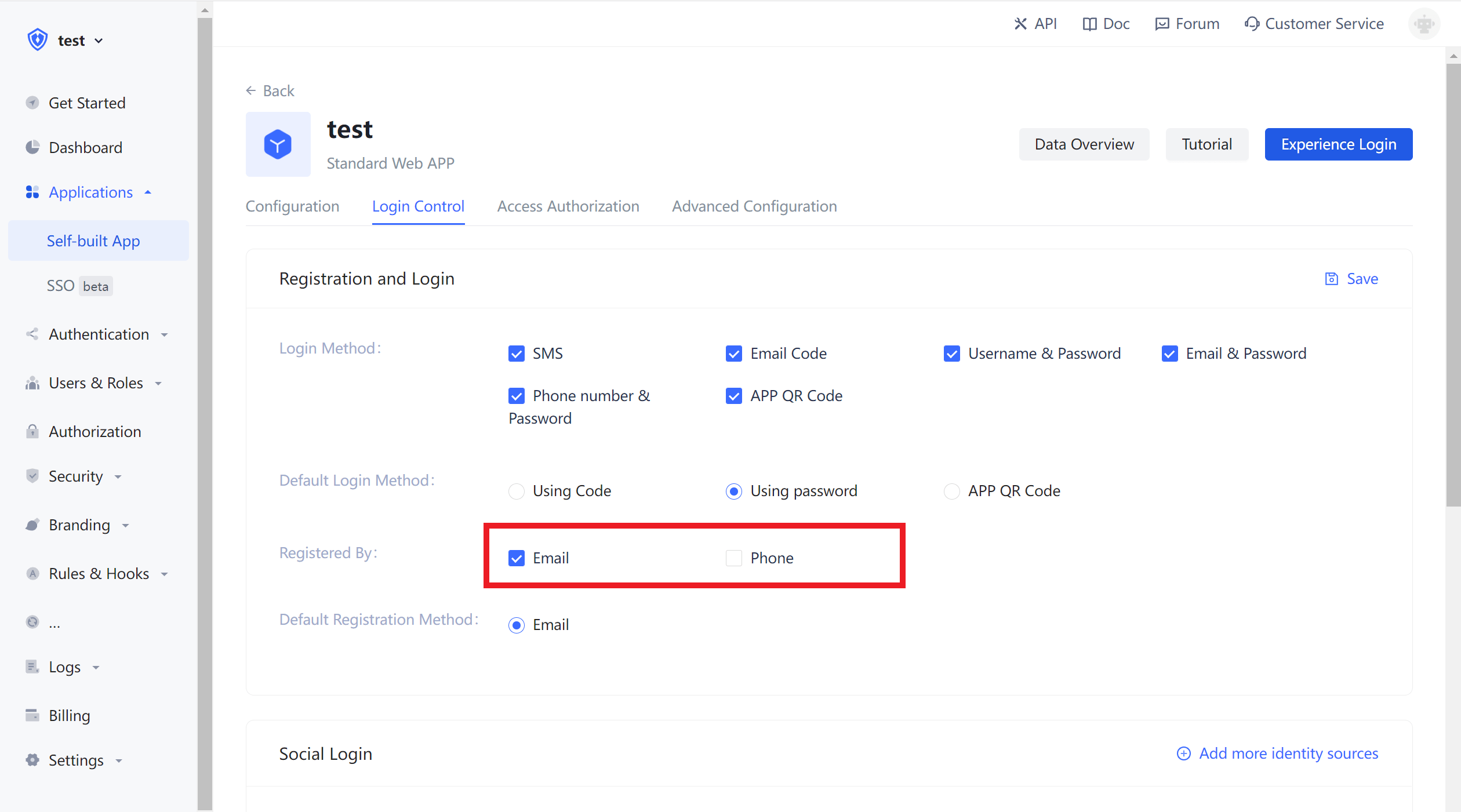Expand the Security sidebar section
This screenshot has width=1461, height=812.
[x=76, y=476]
